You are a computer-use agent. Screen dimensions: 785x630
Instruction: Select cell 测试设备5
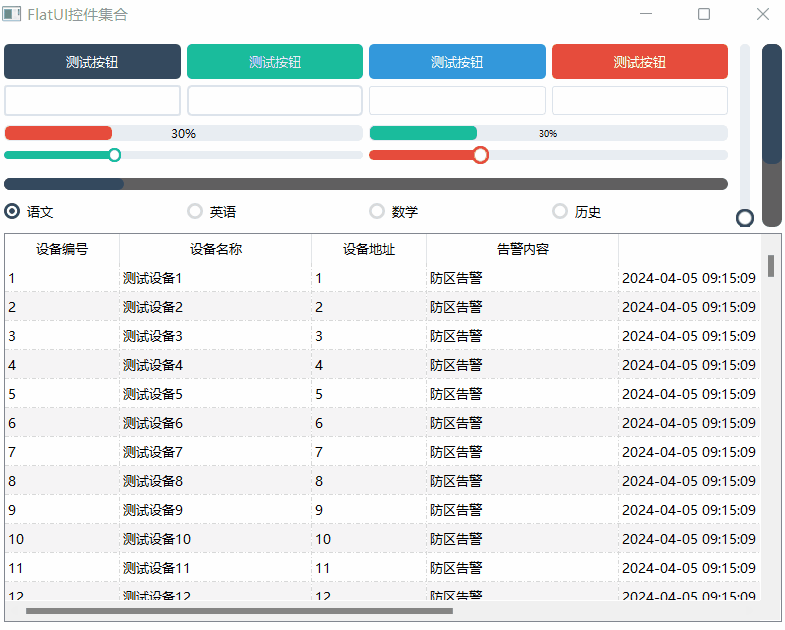click(215, 394)
